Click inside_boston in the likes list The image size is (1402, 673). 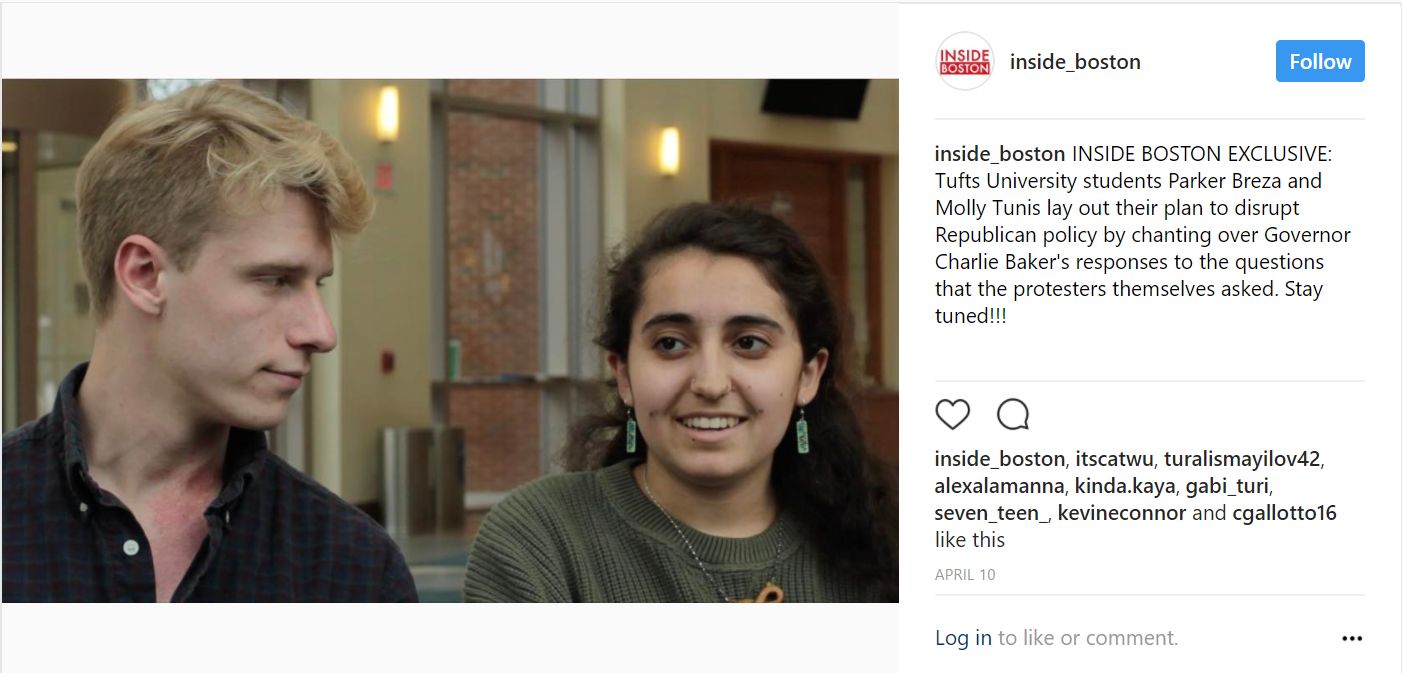[x=1000, y=459]
